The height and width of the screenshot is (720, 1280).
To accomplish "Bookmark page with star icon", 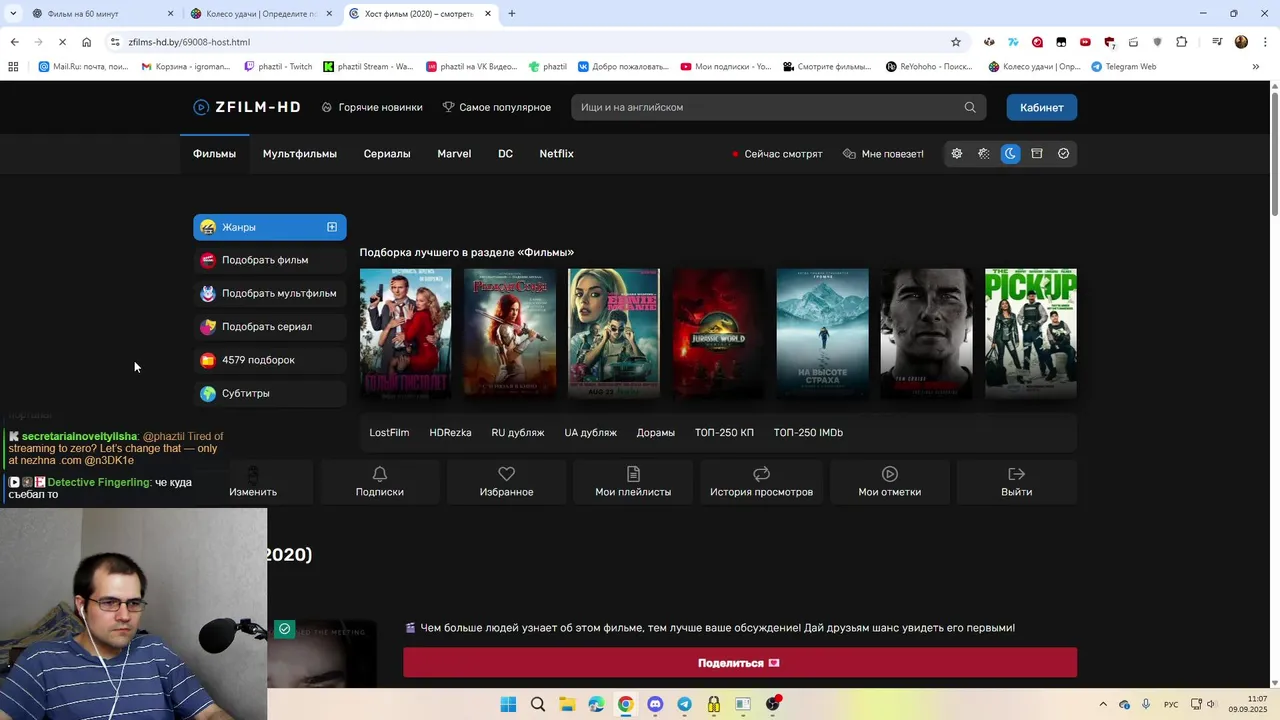I will 956,42.
